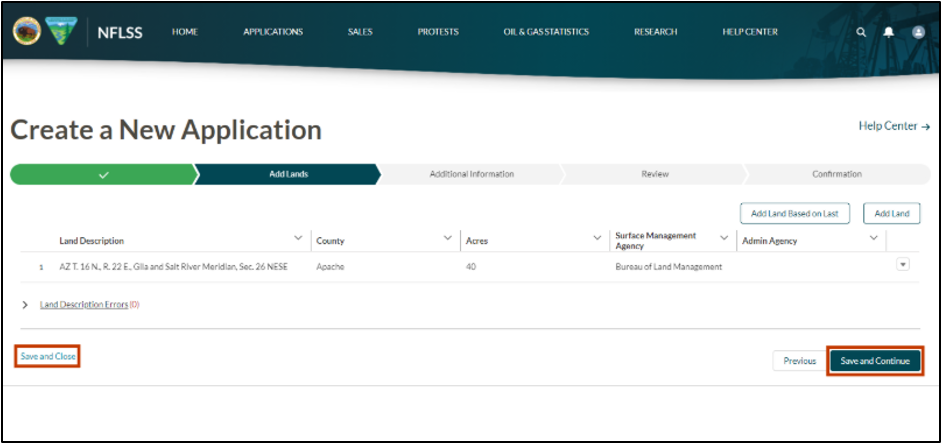Select the Review progress step
This screenshot has height=444, width=942.
(x=655, y=174)
